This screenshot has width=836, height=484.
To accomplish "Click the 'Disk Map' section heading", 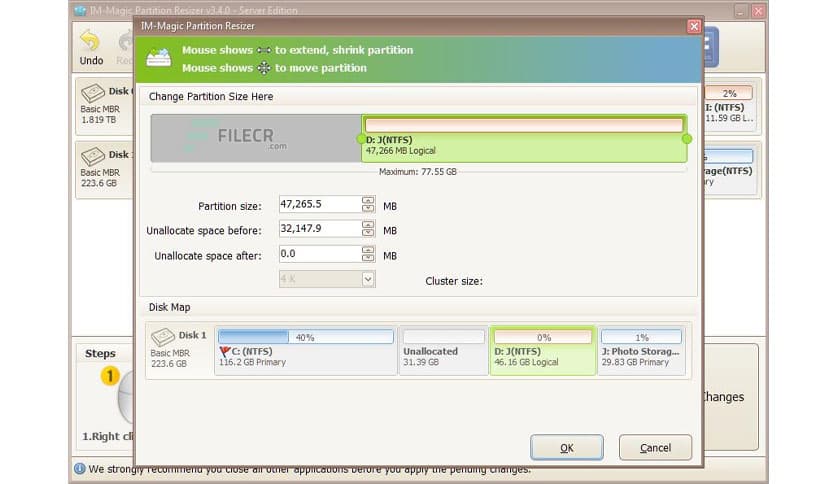I will [x=169, y=307].
